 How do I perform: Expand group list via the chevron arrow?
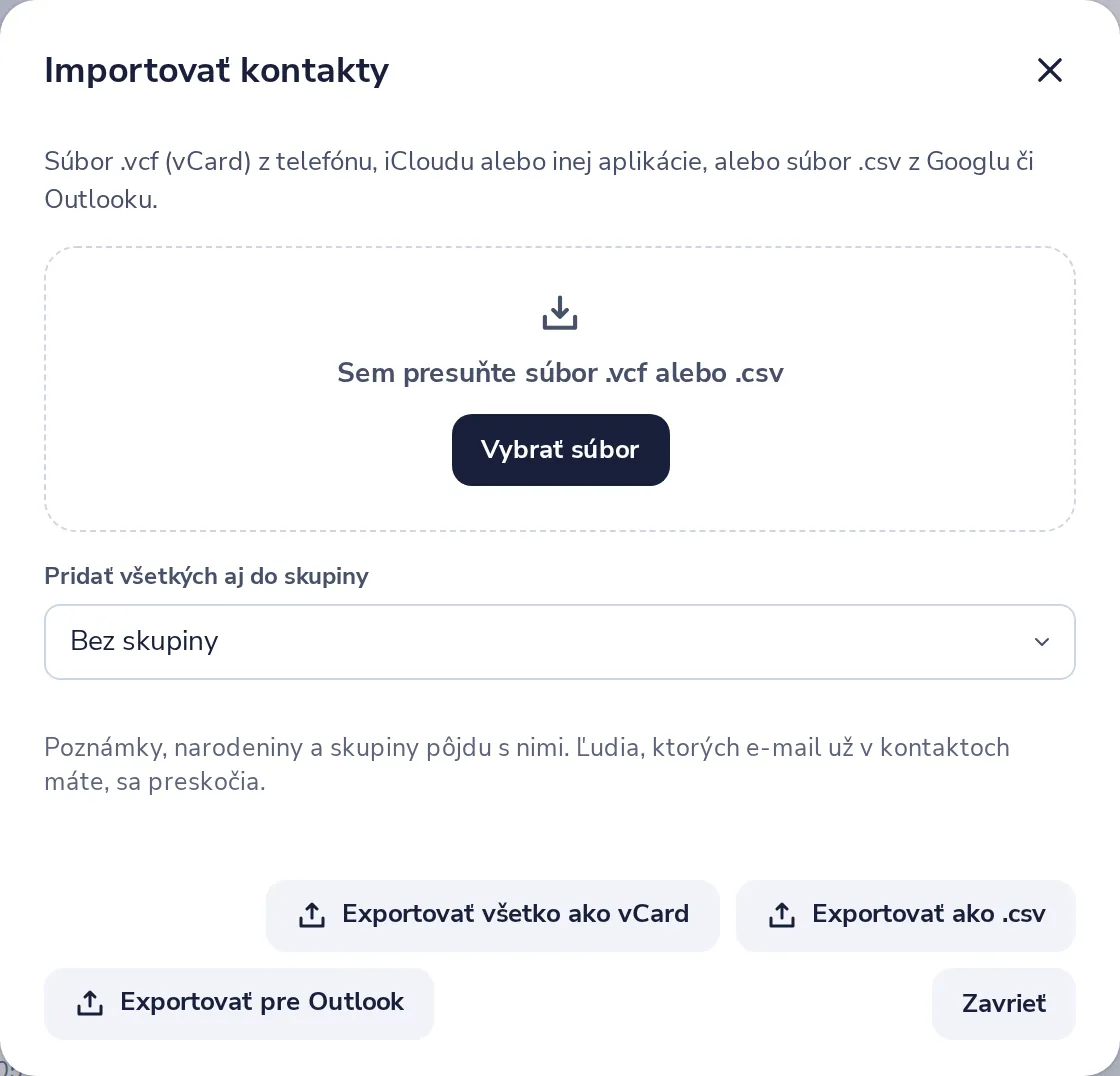pos(1042,642)
